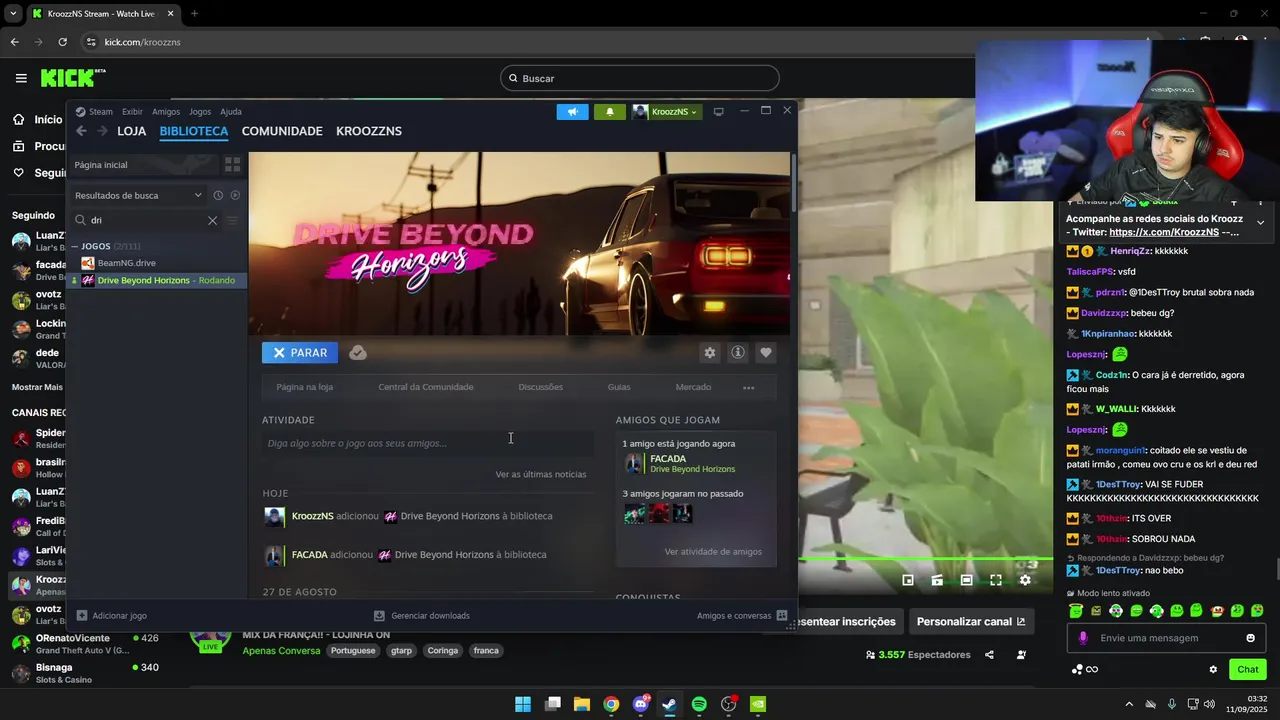Open Steam Big Picture monitor icon

[x=718, y=112]
